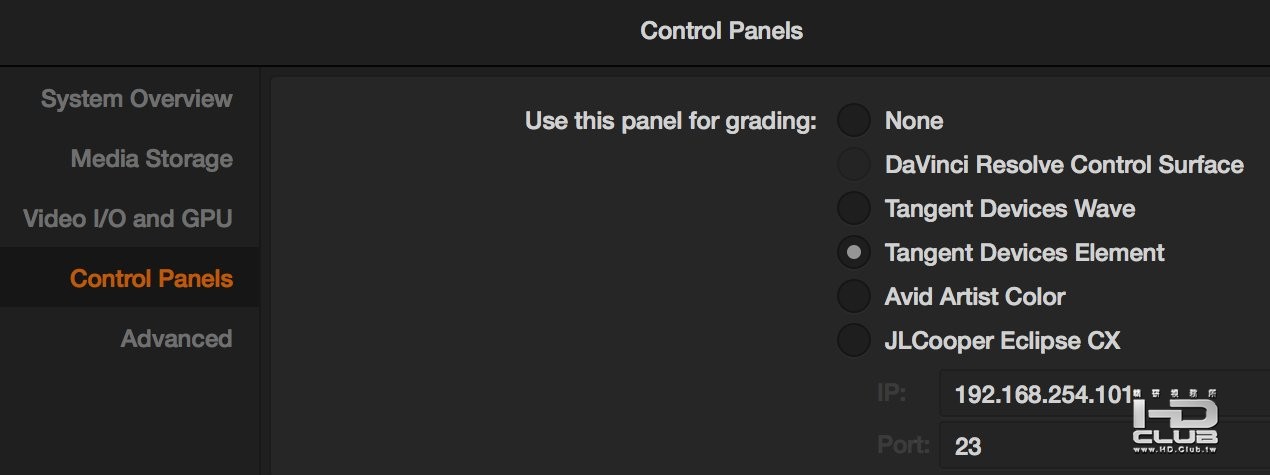The height and width of the screenshot is (475, 1270).
Task: Click the 'IP:' field label
Action: point(892,394)
